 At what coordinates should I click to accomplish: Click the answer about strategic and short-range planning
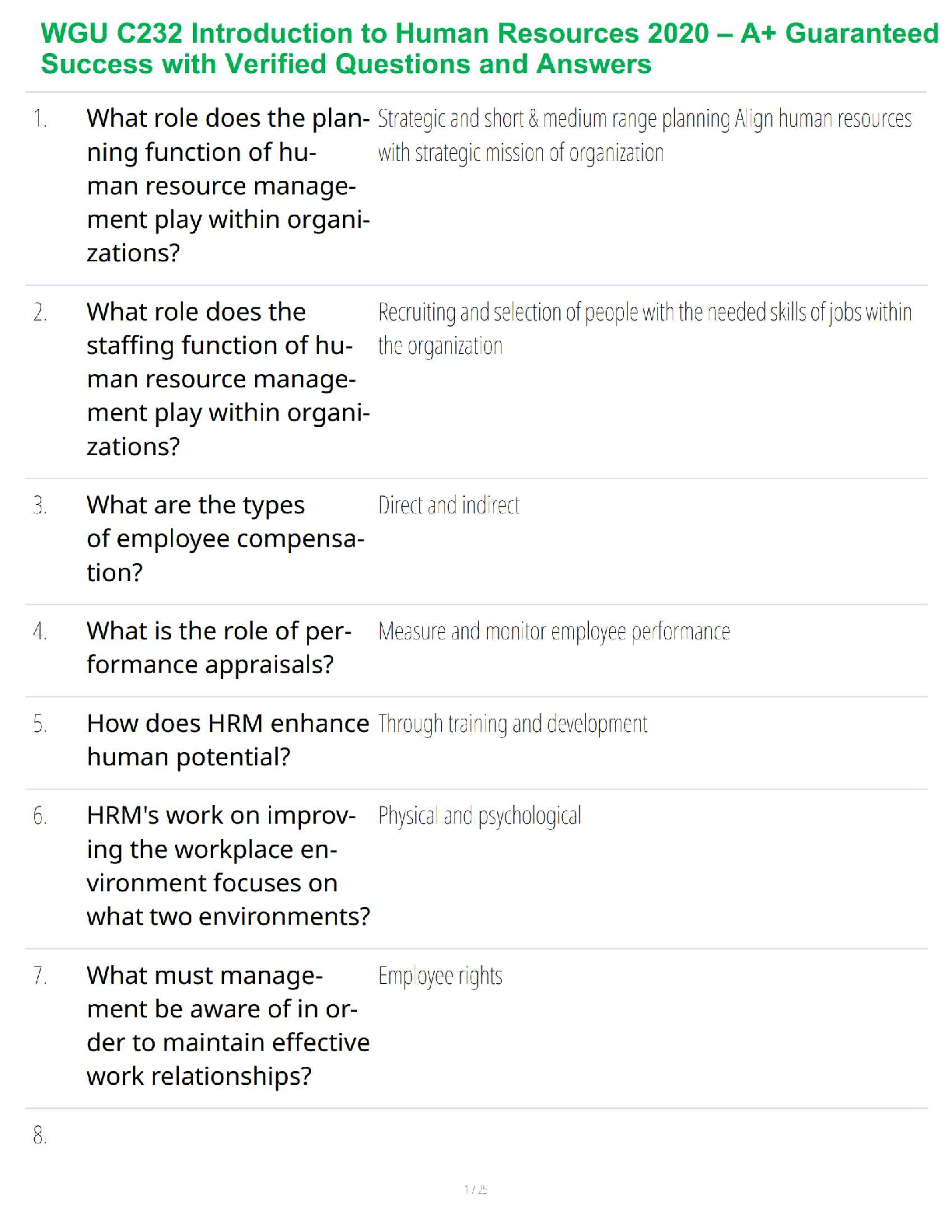(x=644, y=135)
